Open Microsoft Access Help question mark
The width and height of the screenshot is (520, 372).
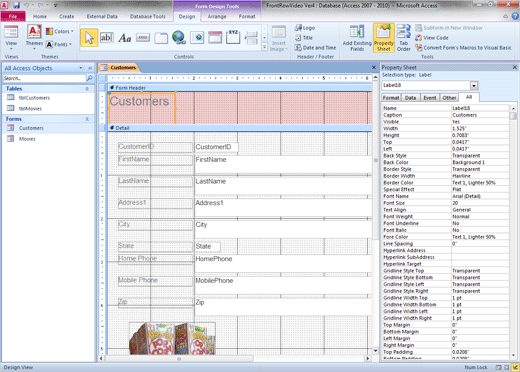(x=515, y=16)
